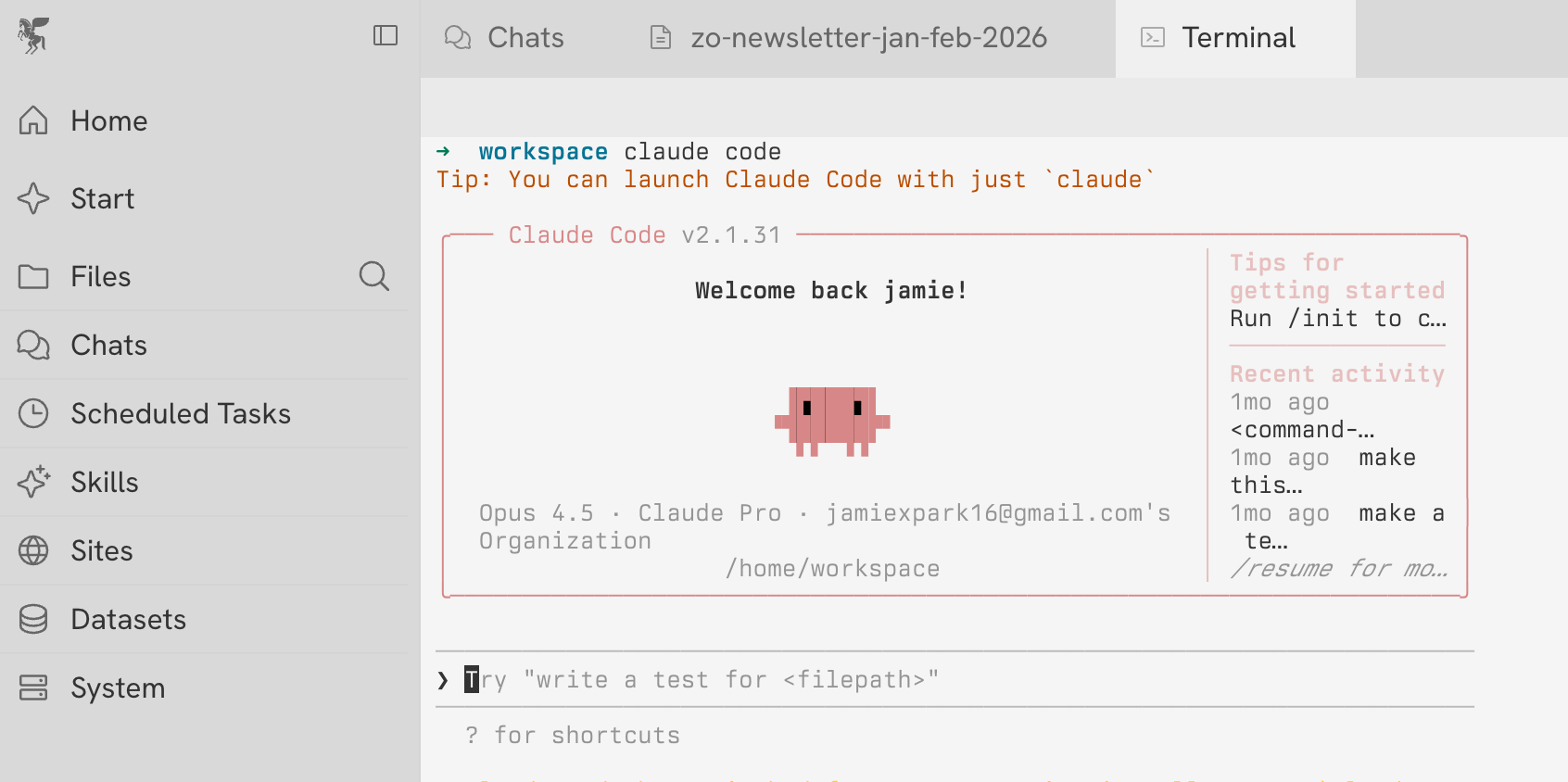1568x782 pixels.
Task: Click the Sites globe icon
Action: (33, 550)
